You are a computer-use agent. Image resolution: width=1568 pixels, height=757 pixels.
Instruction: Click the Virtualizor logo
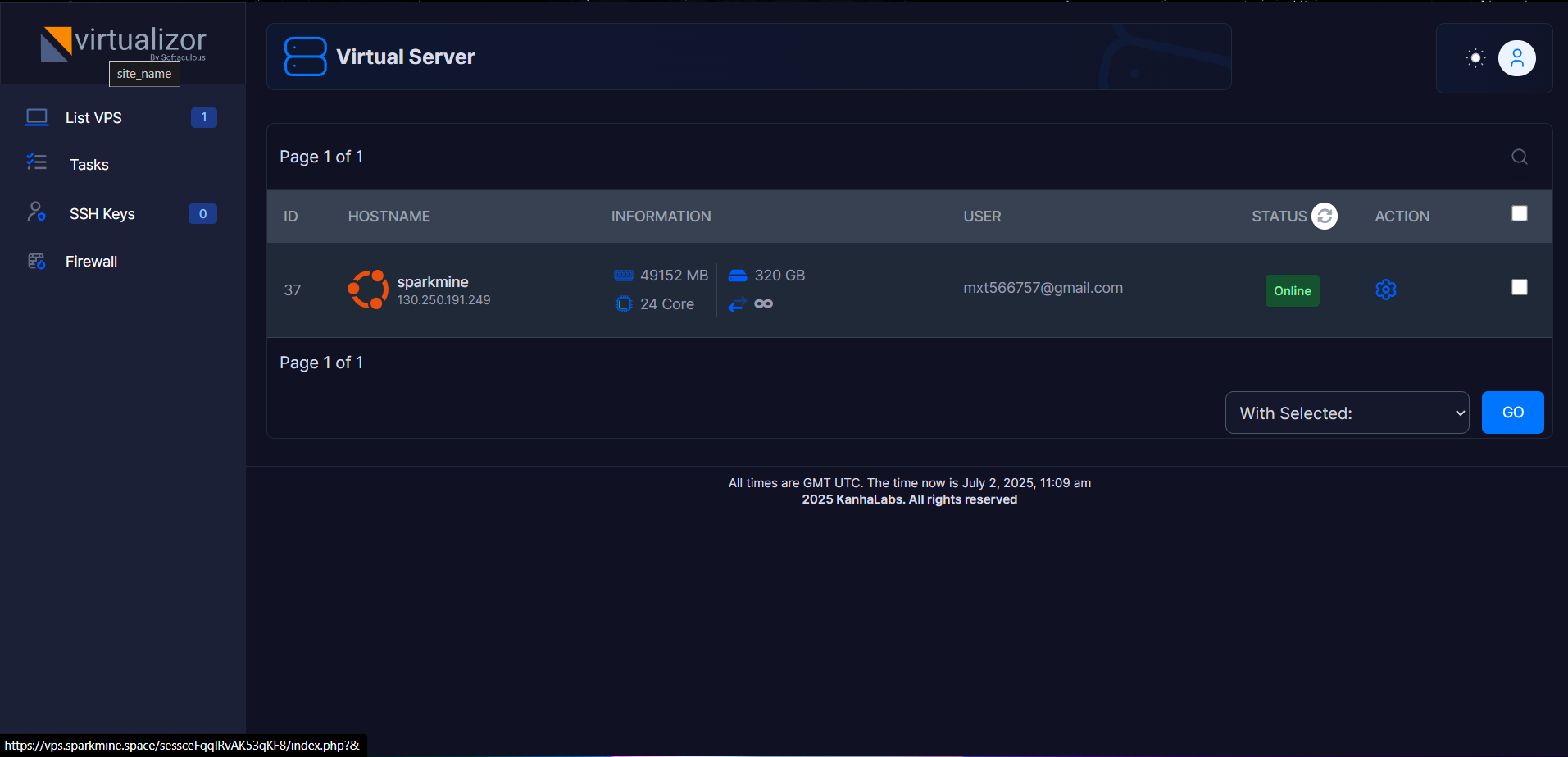(124, 43)
